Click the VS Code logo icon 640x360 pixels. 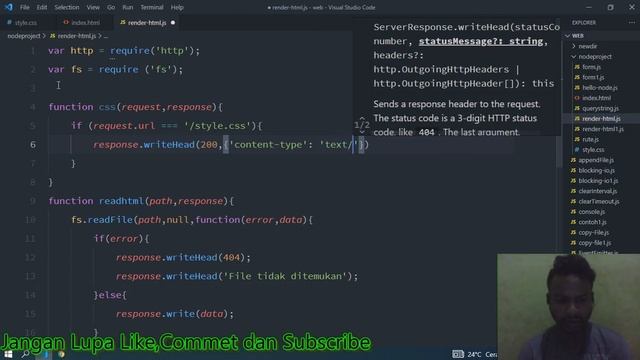click(9, 7)
